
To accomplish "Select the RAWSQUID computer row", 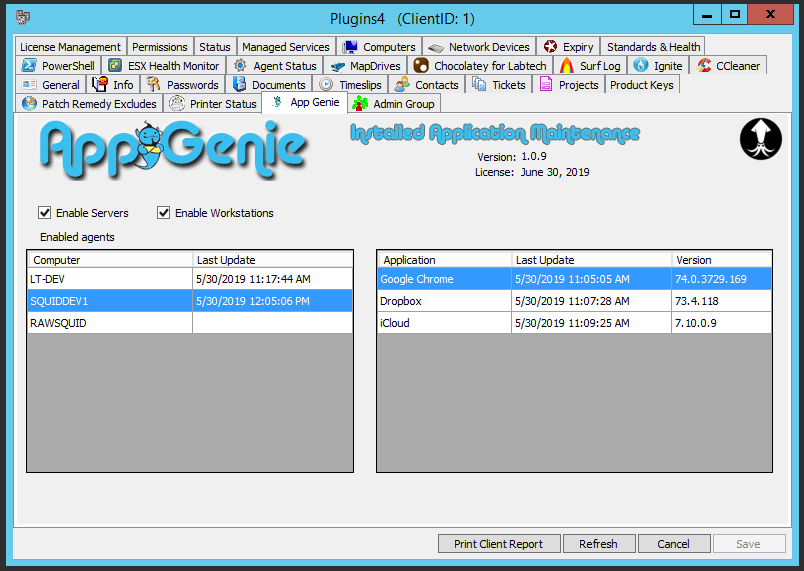I will [190, 323].
